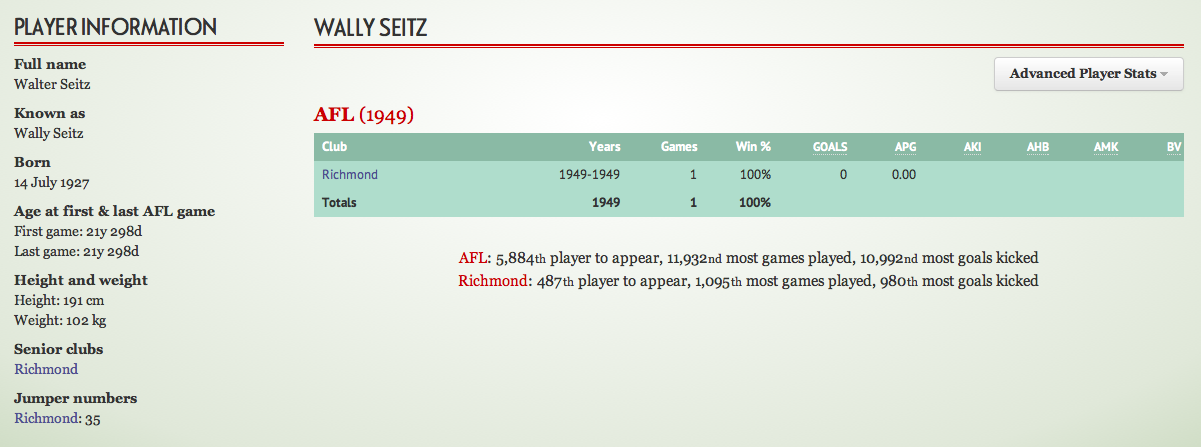Open Richmond link under Senior clubs
Viewport: 1201px width, 447px height.
tap(46, 369)
